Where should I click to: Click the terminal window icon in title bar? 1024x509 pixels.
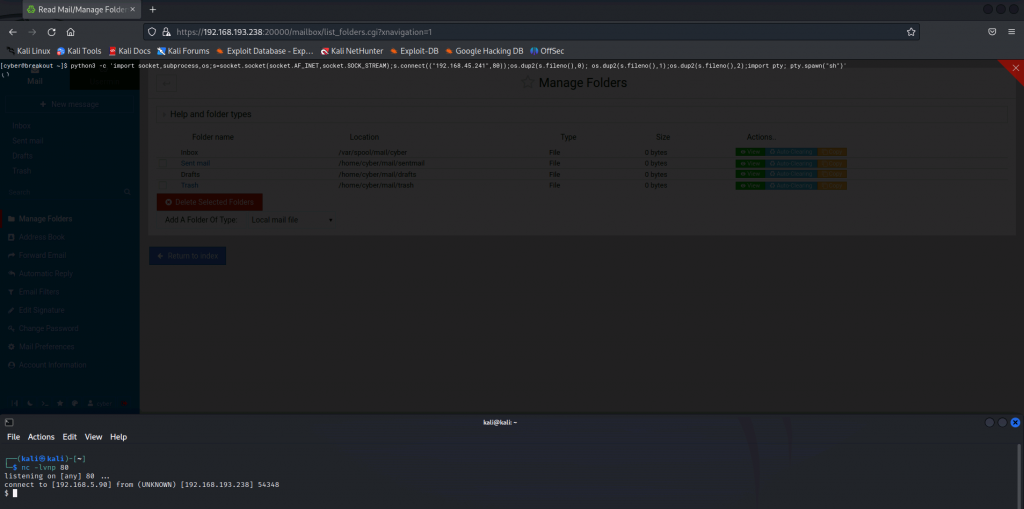click(8, 423)
